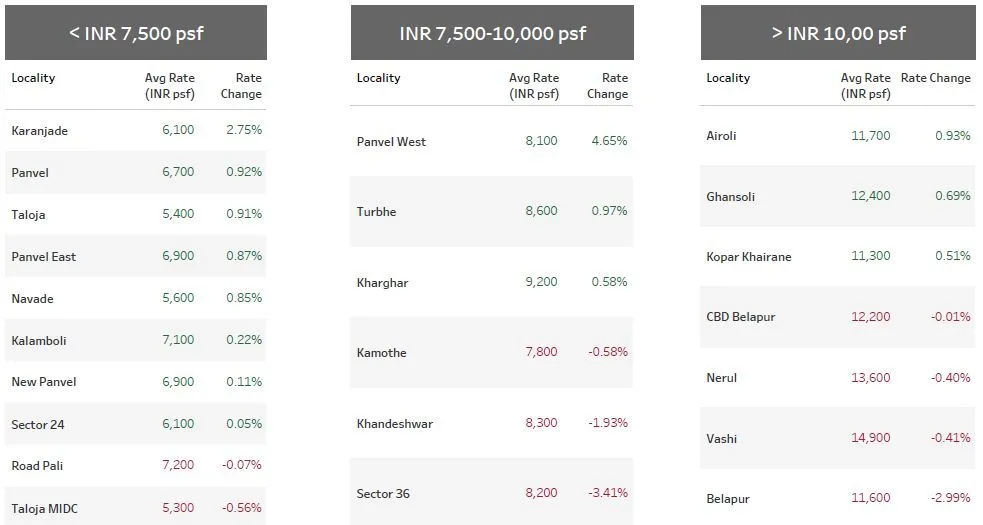Click Khandeshwar's -1.93% rate change
983x525 pixels.
[608, 424]
